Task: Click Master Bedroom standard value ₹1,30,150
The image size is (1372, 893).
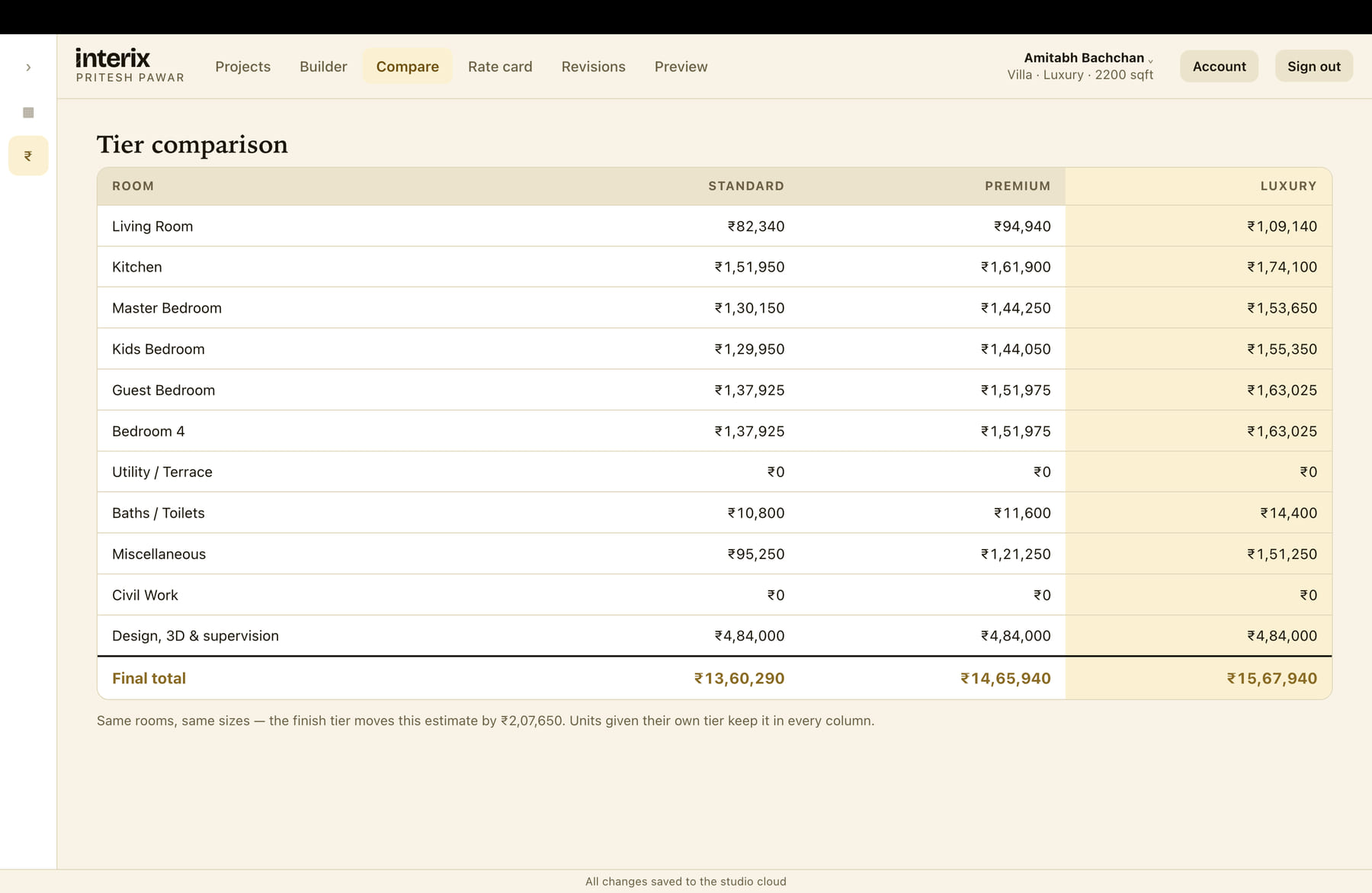Action: pyautogui.click(x=749, y=308)
